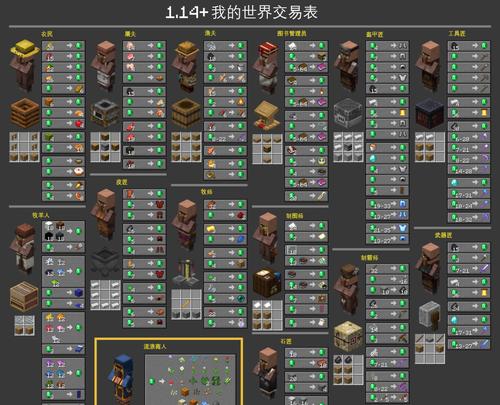Click the farmer villager with straw hat

(24, 66)
